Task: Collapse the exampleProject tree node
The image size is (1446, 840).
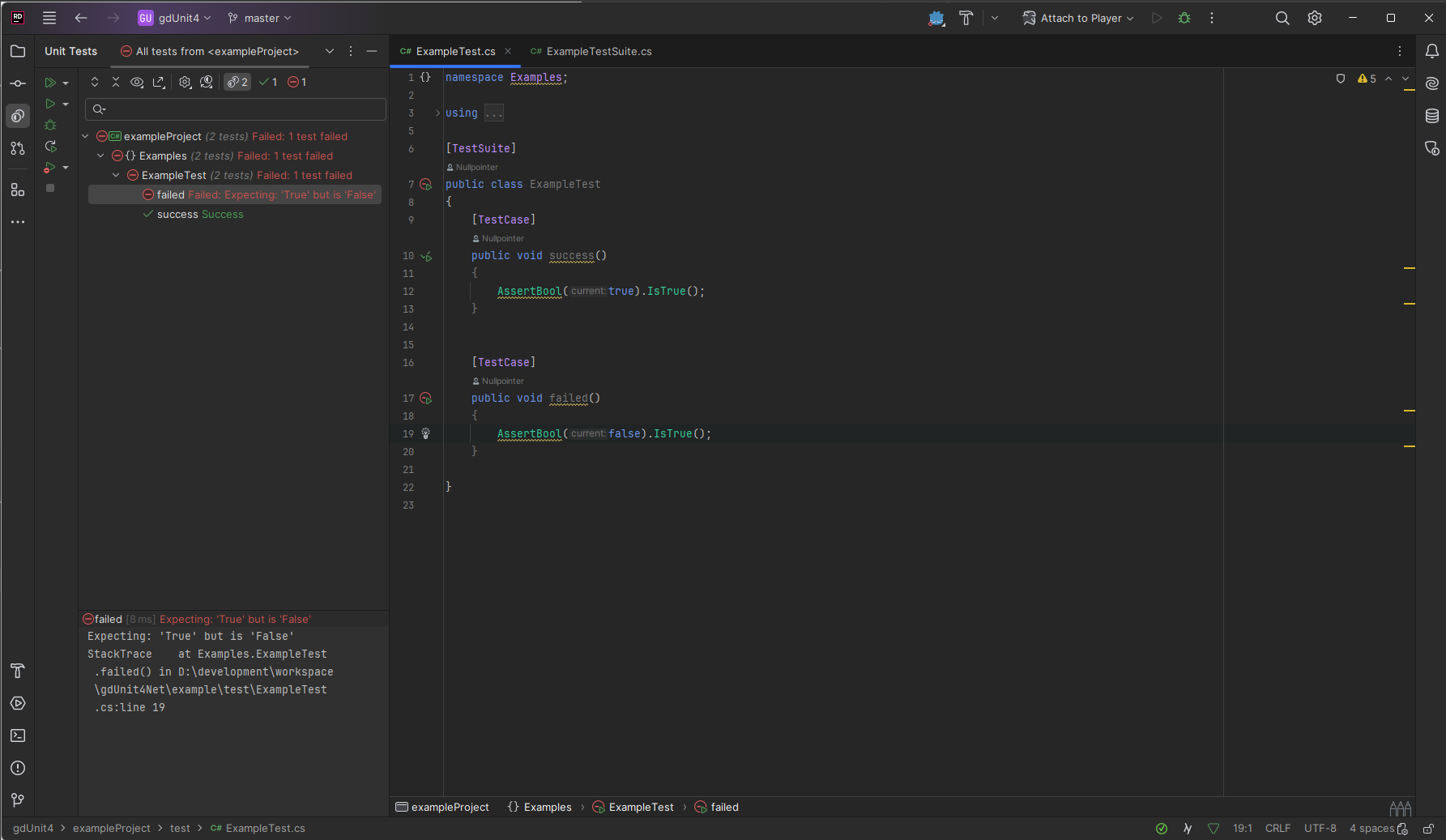Action: point(85,136)
